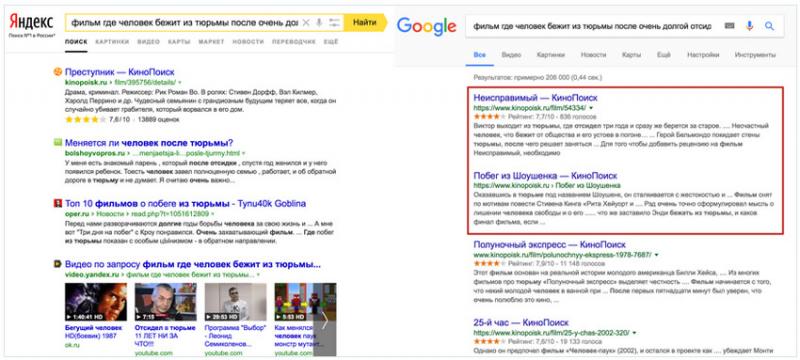Open Google Ещё menu
Image resolution: width=800 pixels, height=360 pixels.
point(663,55)
